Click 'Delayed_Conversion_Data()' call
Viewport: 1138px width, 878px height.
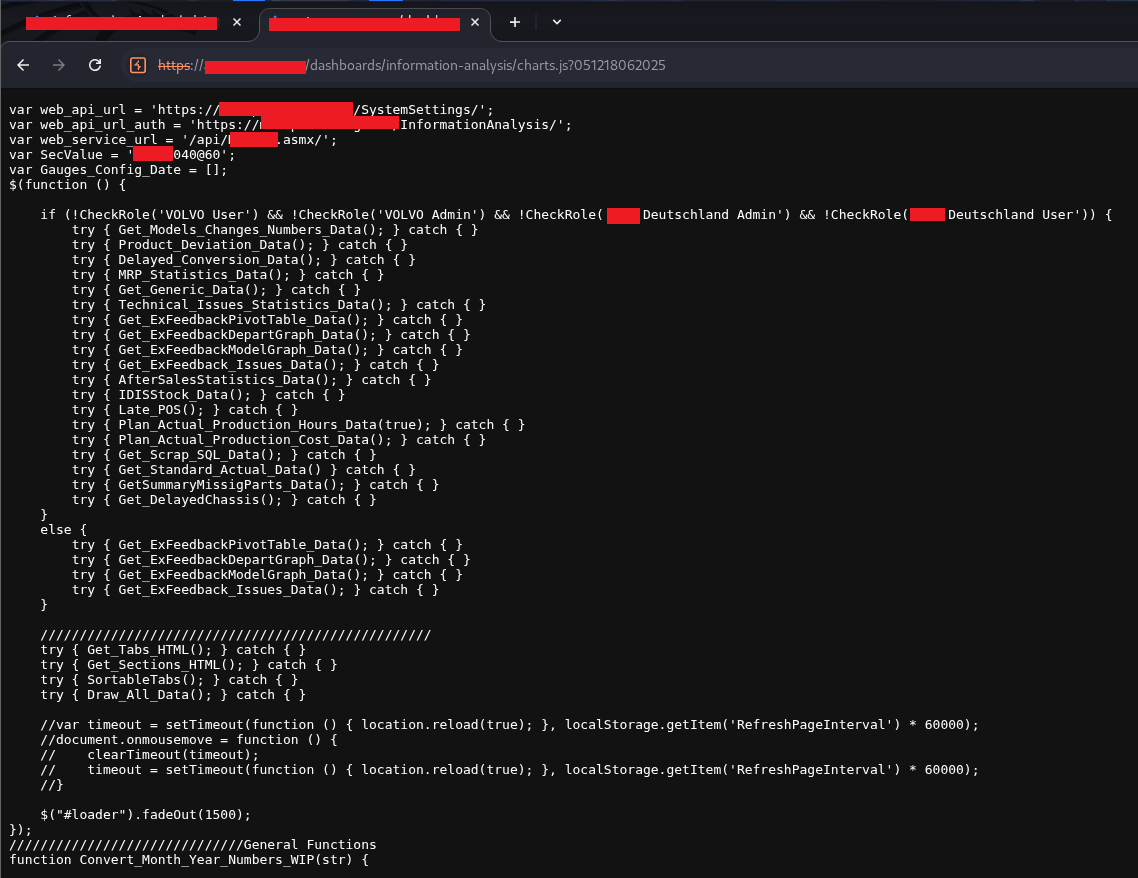click(220, 260)
